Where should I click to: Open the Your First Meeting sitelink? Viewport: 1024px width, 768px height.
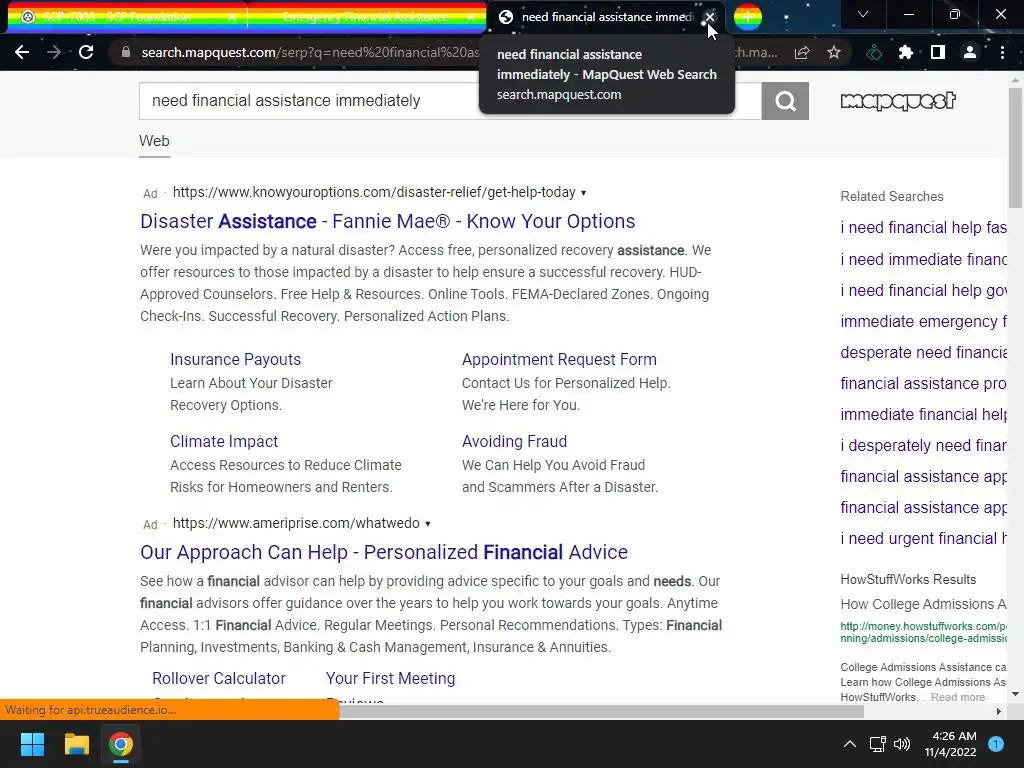click(x=391, y=679)
